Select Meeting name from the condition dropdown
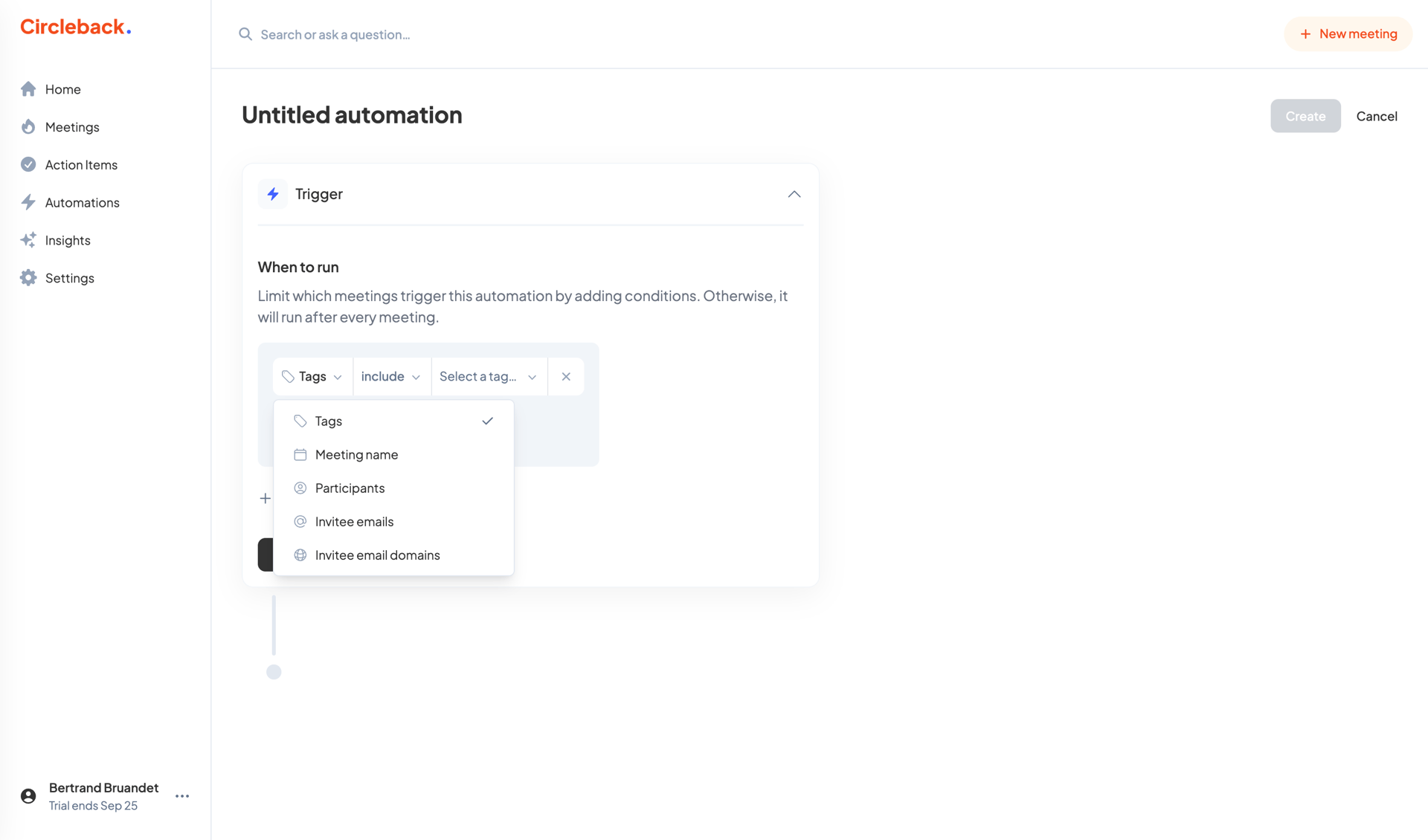Screen dimensions: 1428x840 tap(356, 454)
